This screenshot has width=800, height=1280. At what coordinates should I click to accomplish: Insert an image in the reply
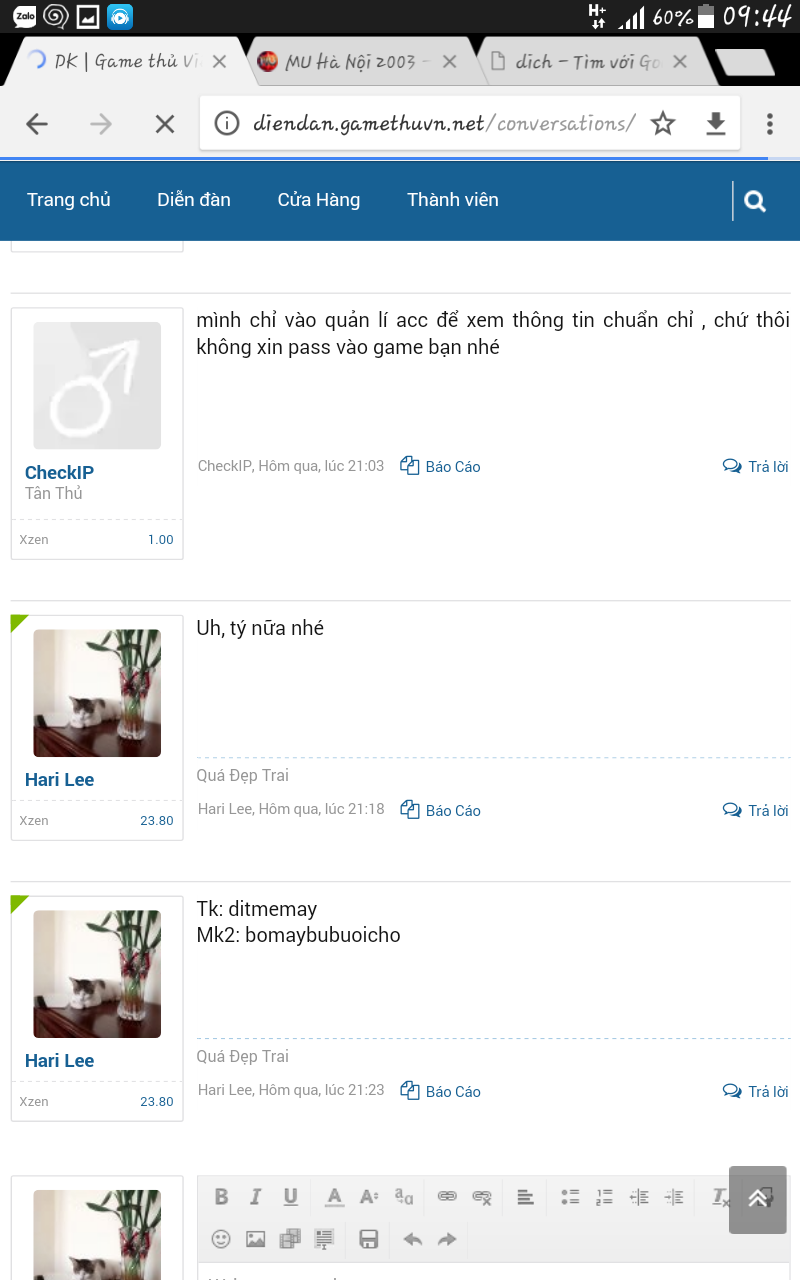(256, 1239)
